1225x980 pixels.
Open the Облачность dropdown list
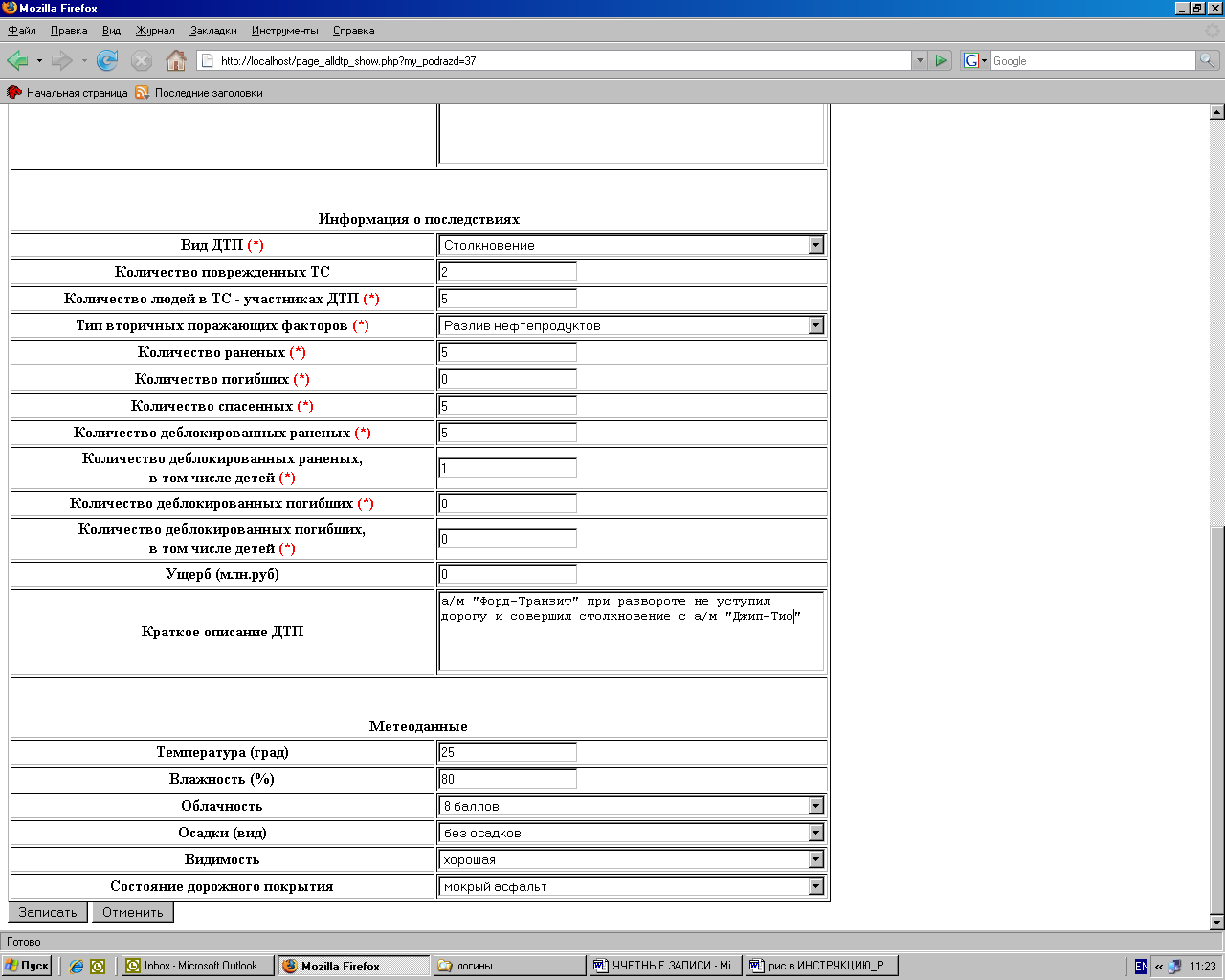[x=815, y=806]
